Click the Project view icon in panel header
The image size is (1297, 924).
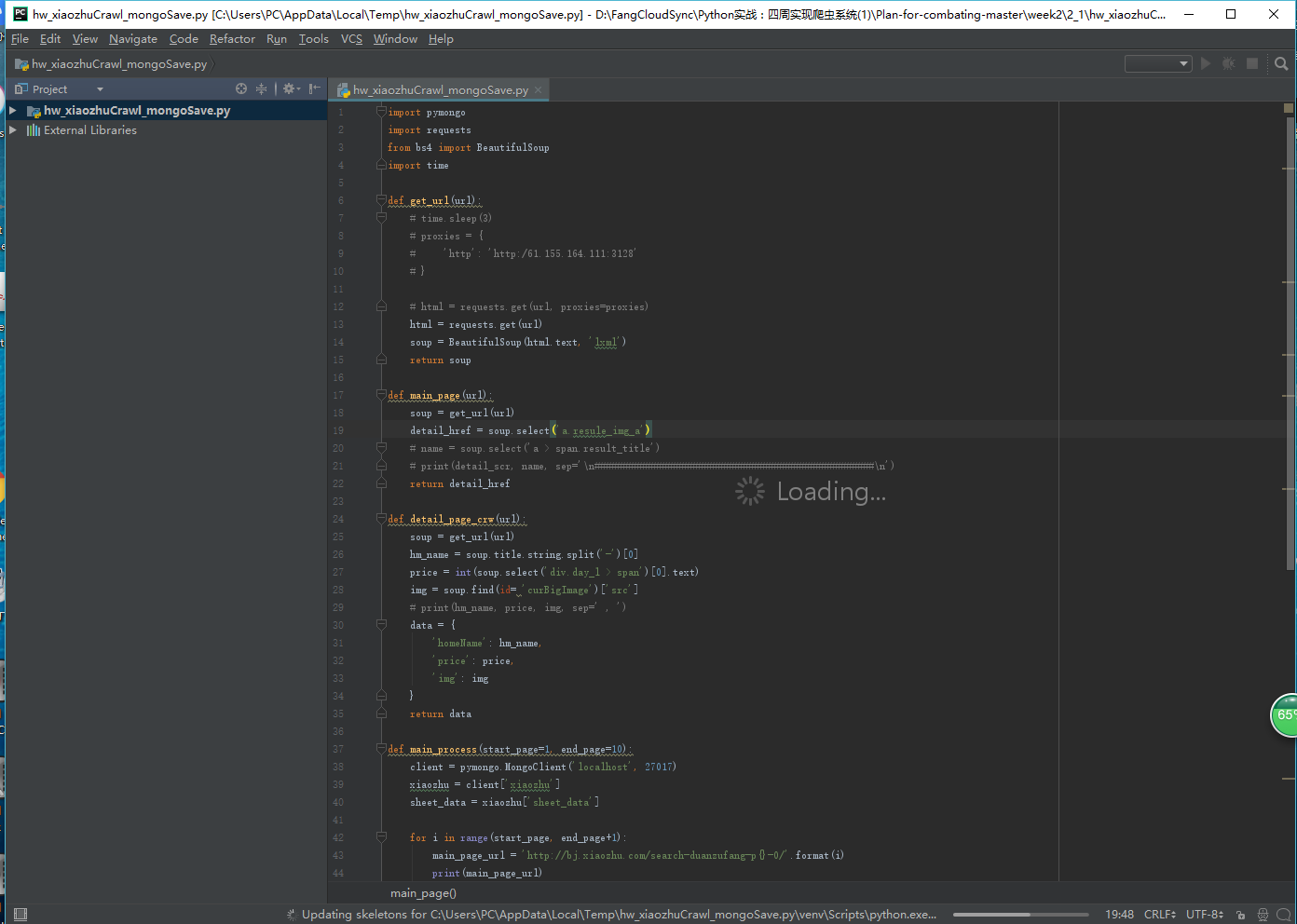21,88
